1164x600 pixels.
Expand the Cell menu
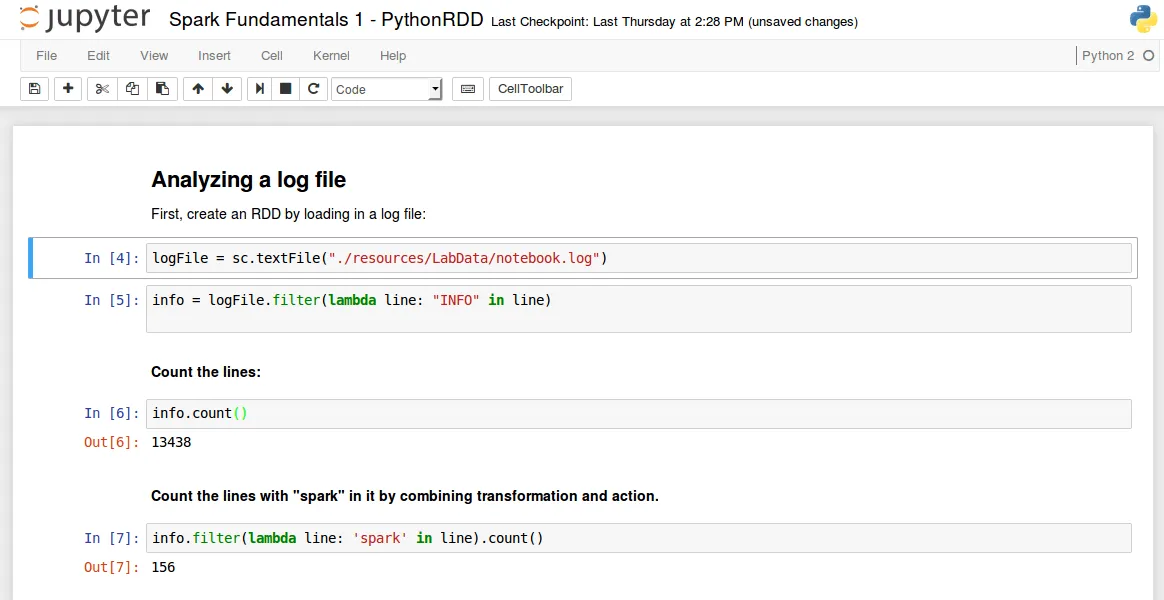271,56
